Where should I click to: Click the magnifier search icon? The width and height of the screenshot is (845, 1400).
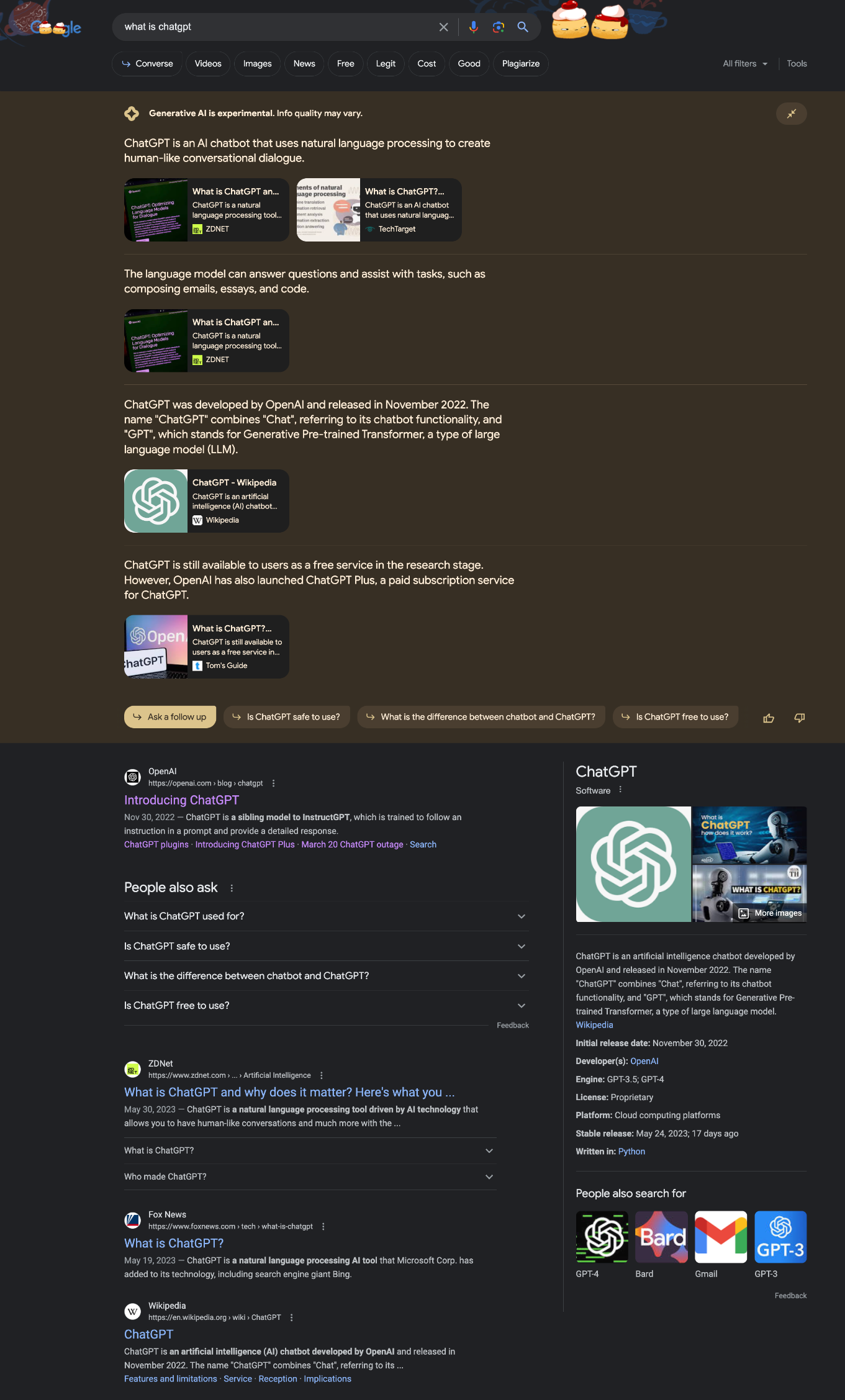(523, 27)
